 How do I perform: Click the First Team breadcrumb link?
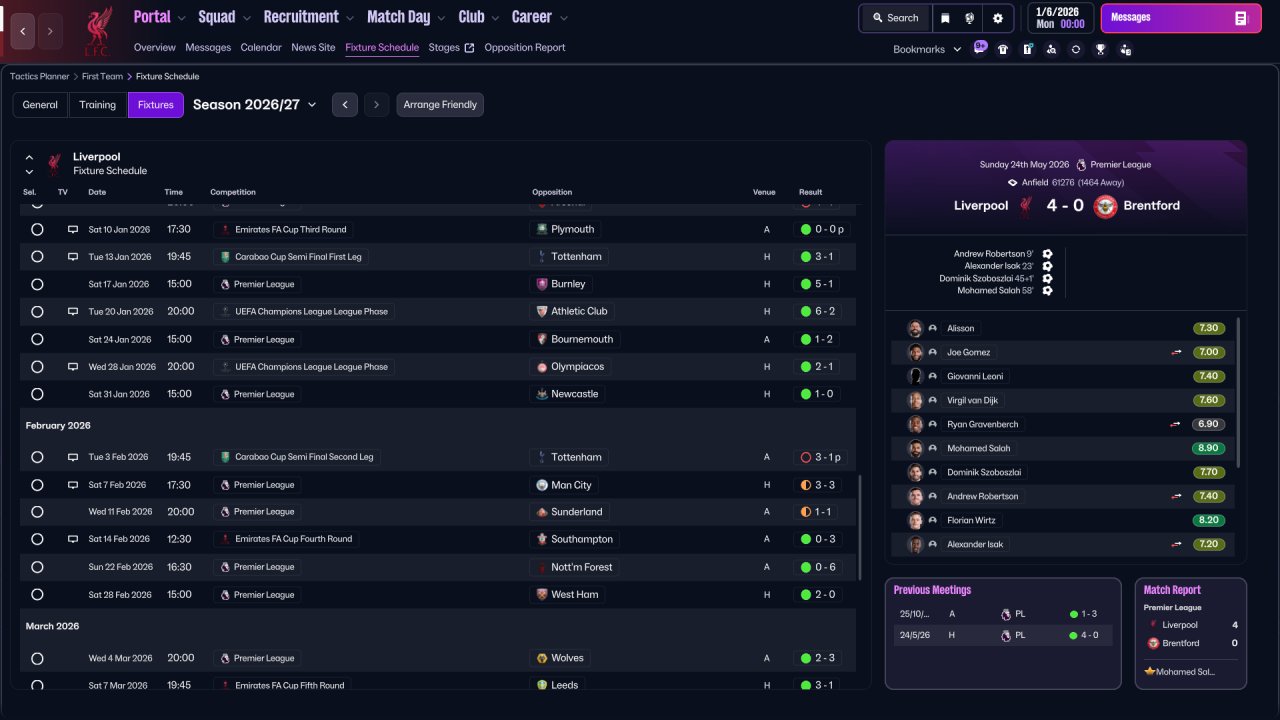(103, 76)
